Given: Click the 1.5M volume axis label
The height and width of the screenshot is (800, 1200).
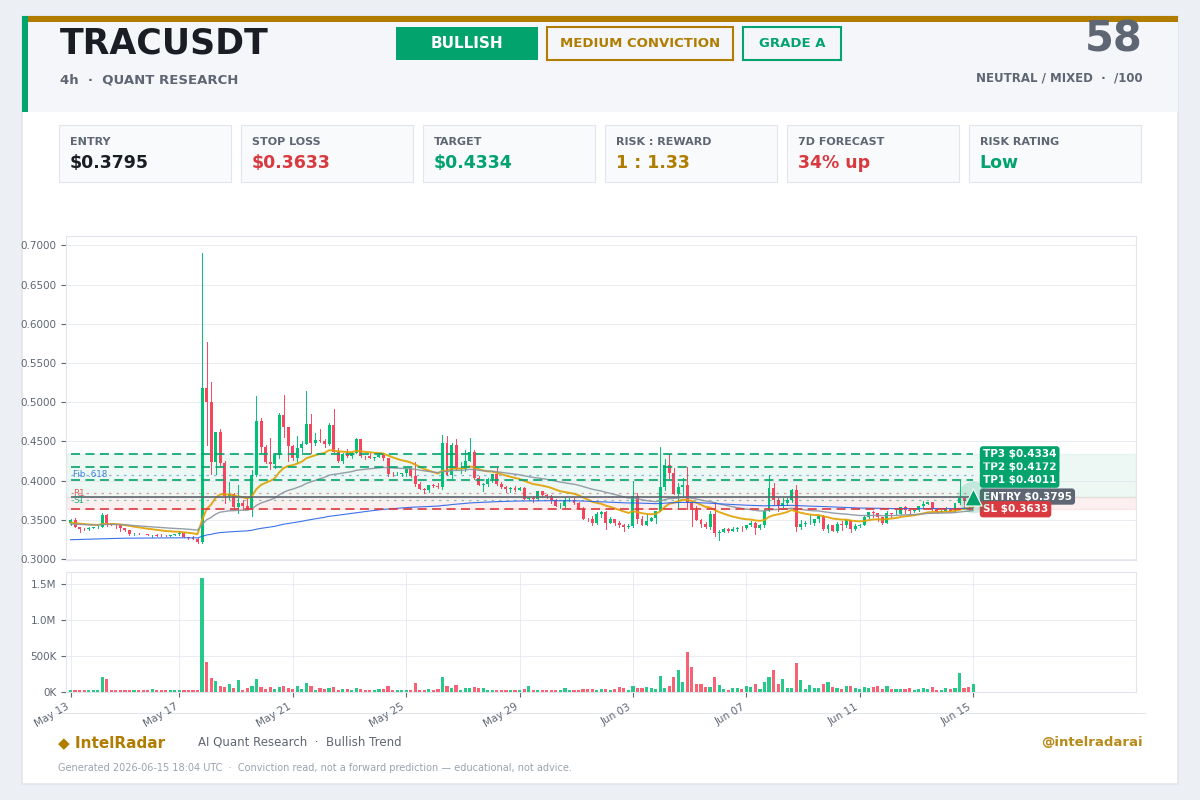Looking at the screenshot, I should (x=43, y=584).
